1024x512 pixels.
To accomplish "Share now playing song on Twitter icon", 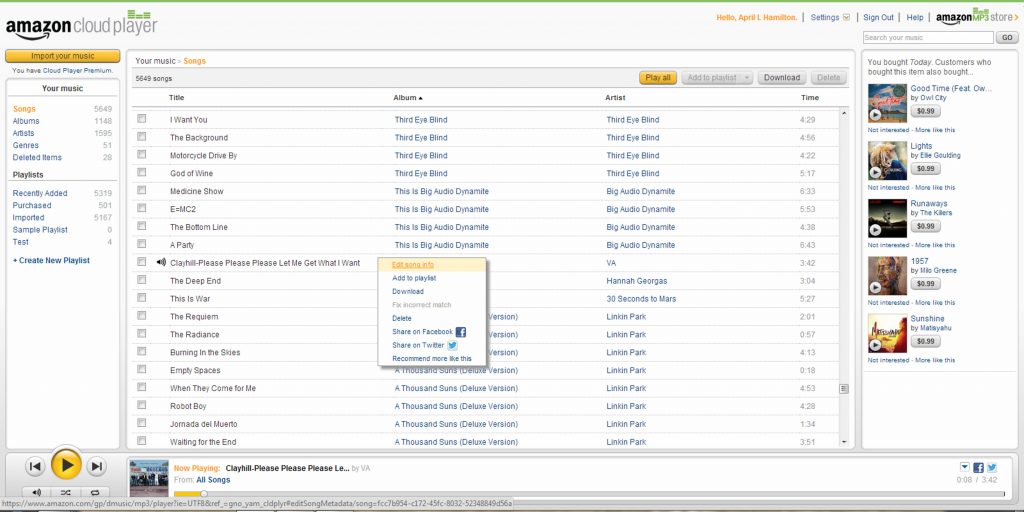I will [x=992, y=468].
